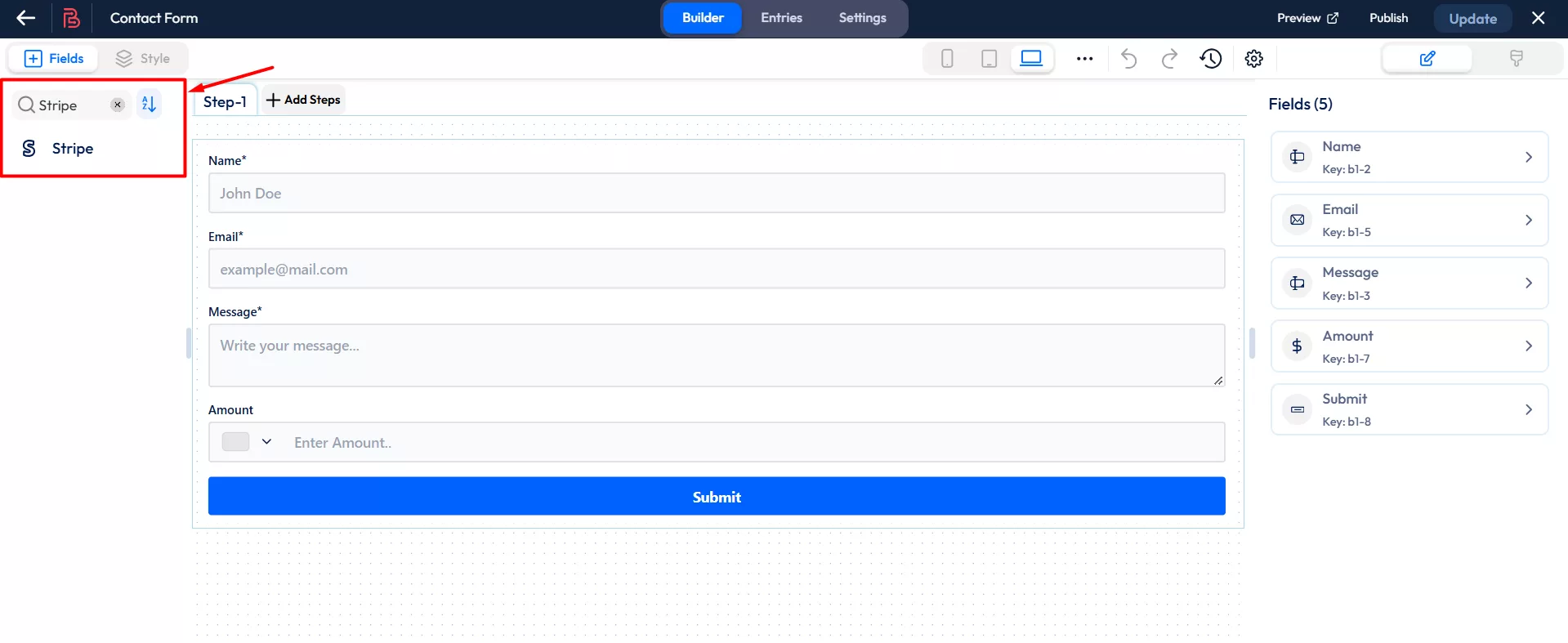The width and height of the screenshot is (1568, 643).
Task: Open the revision history clock icon
Action: point(1210,58)
